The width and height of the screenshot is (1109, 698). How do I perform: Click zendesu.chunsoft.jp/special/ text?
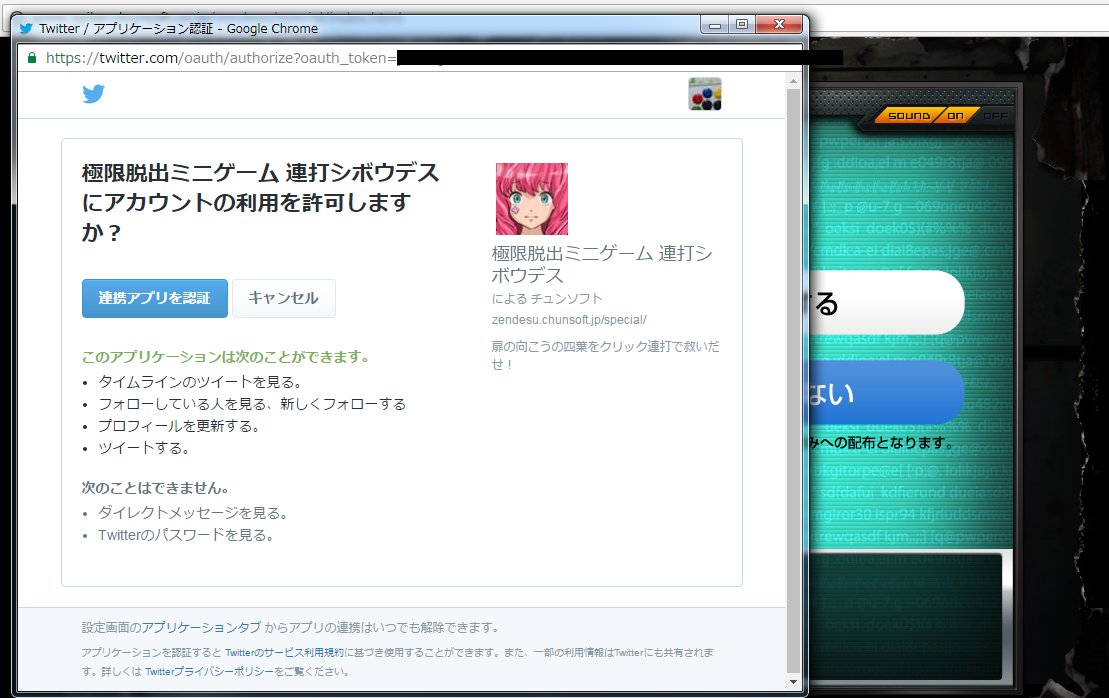pos(569,320)
